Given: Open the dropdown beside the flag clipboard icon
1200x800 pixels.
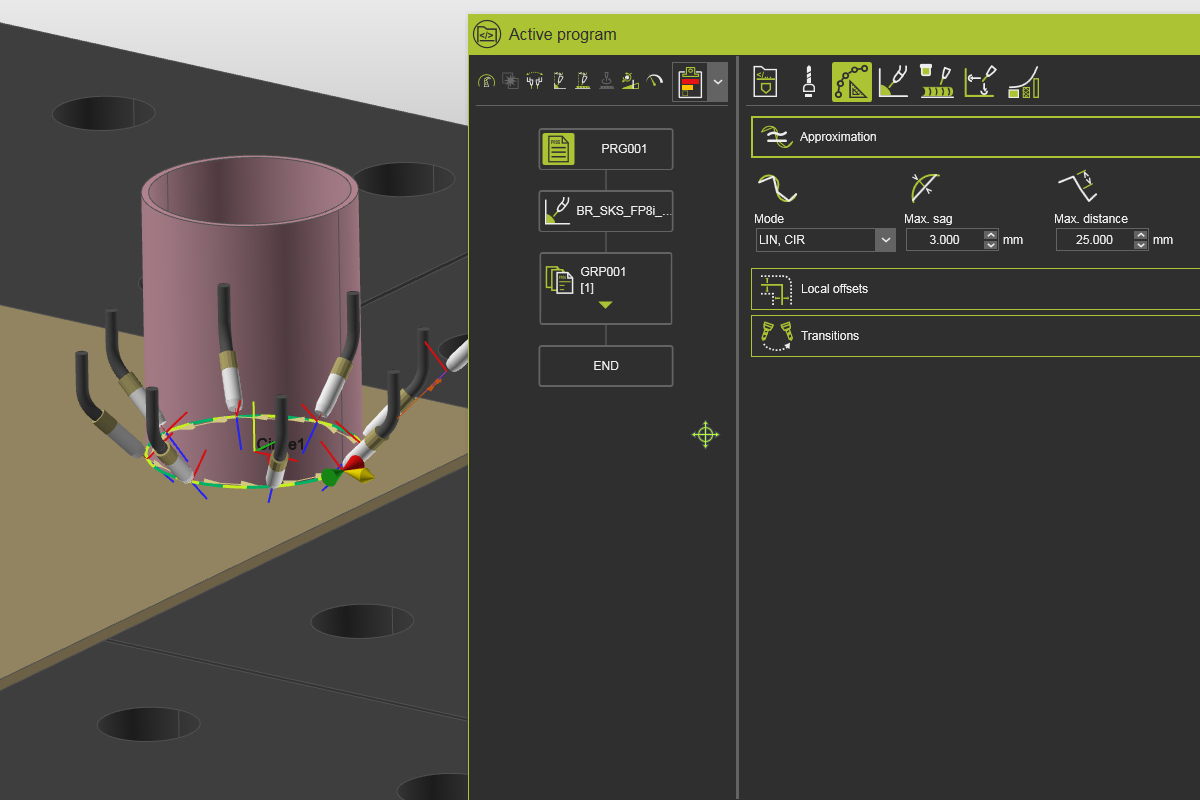Looking at the screenshot, I should pos(717,82).
